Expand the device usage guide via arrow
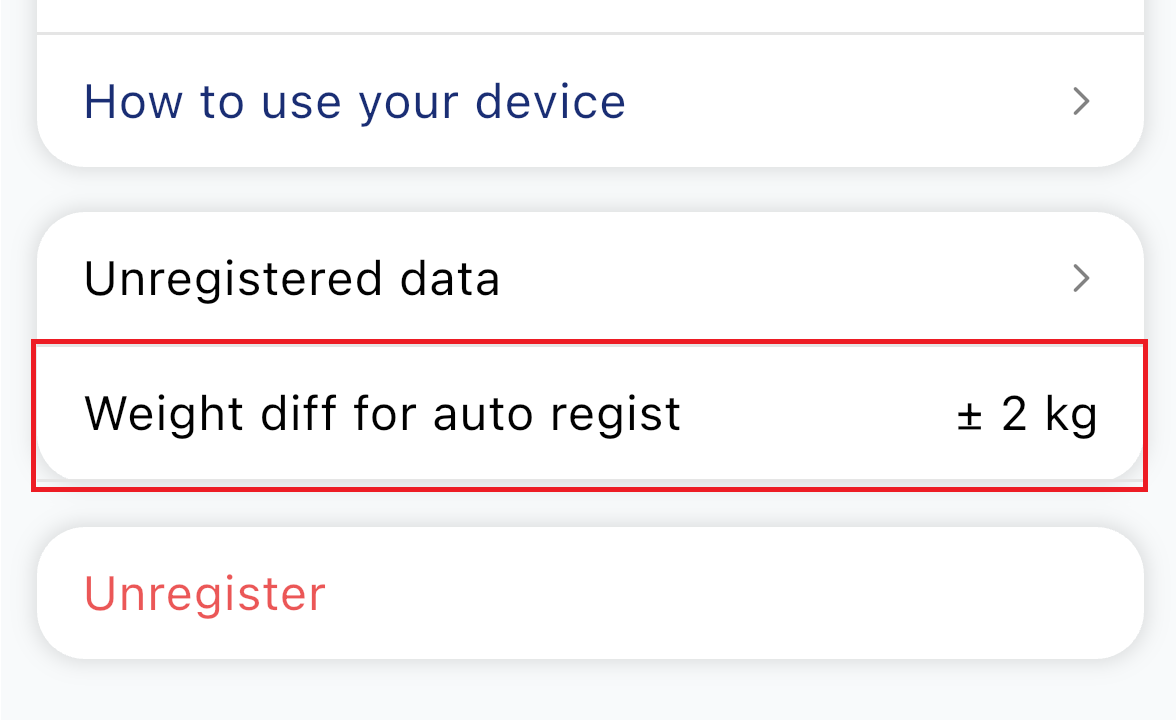The image size is (1176, 720). point(1080,101)
